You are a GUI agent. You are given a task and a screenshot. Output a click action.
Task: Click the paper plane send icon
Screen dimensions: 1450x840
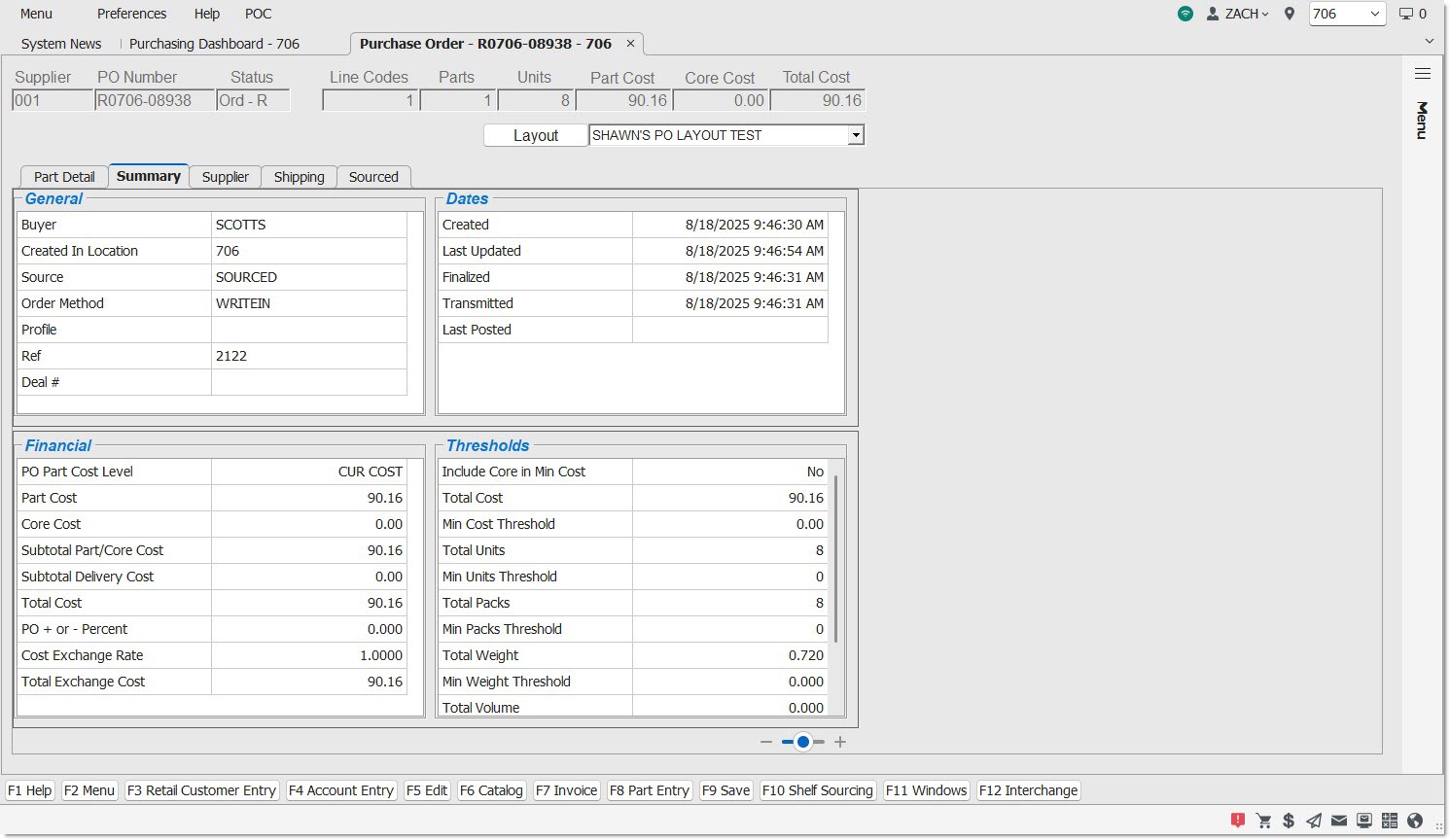1314,821
